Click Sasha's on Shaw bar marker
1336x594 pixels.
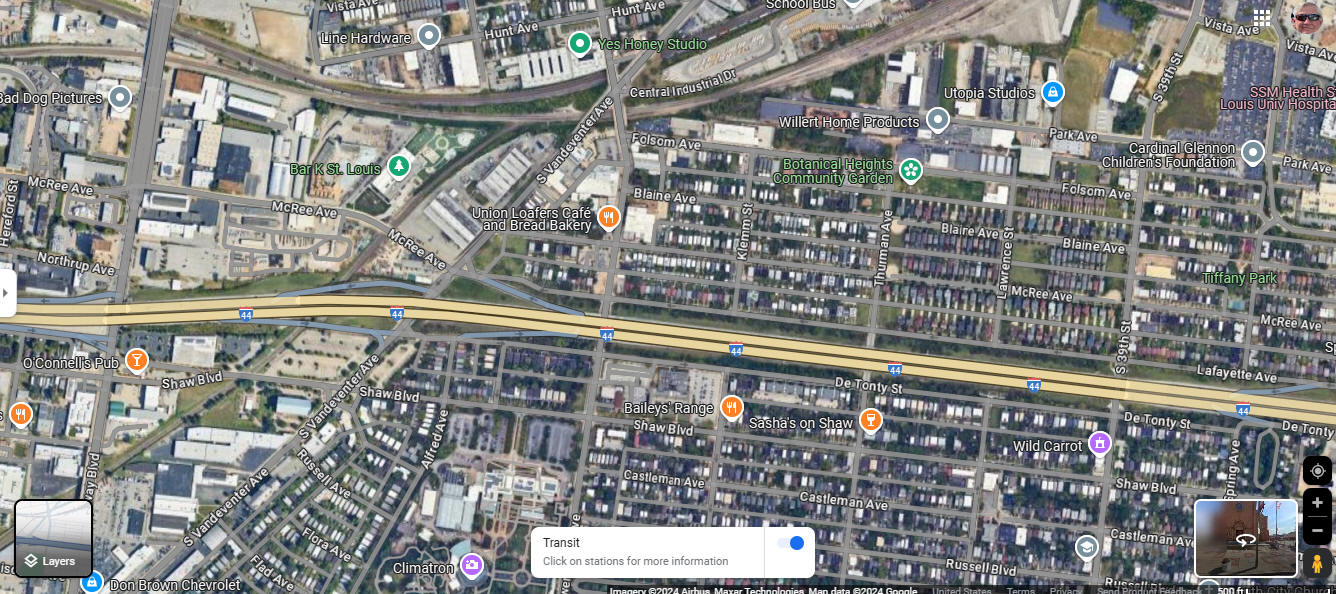871,421
